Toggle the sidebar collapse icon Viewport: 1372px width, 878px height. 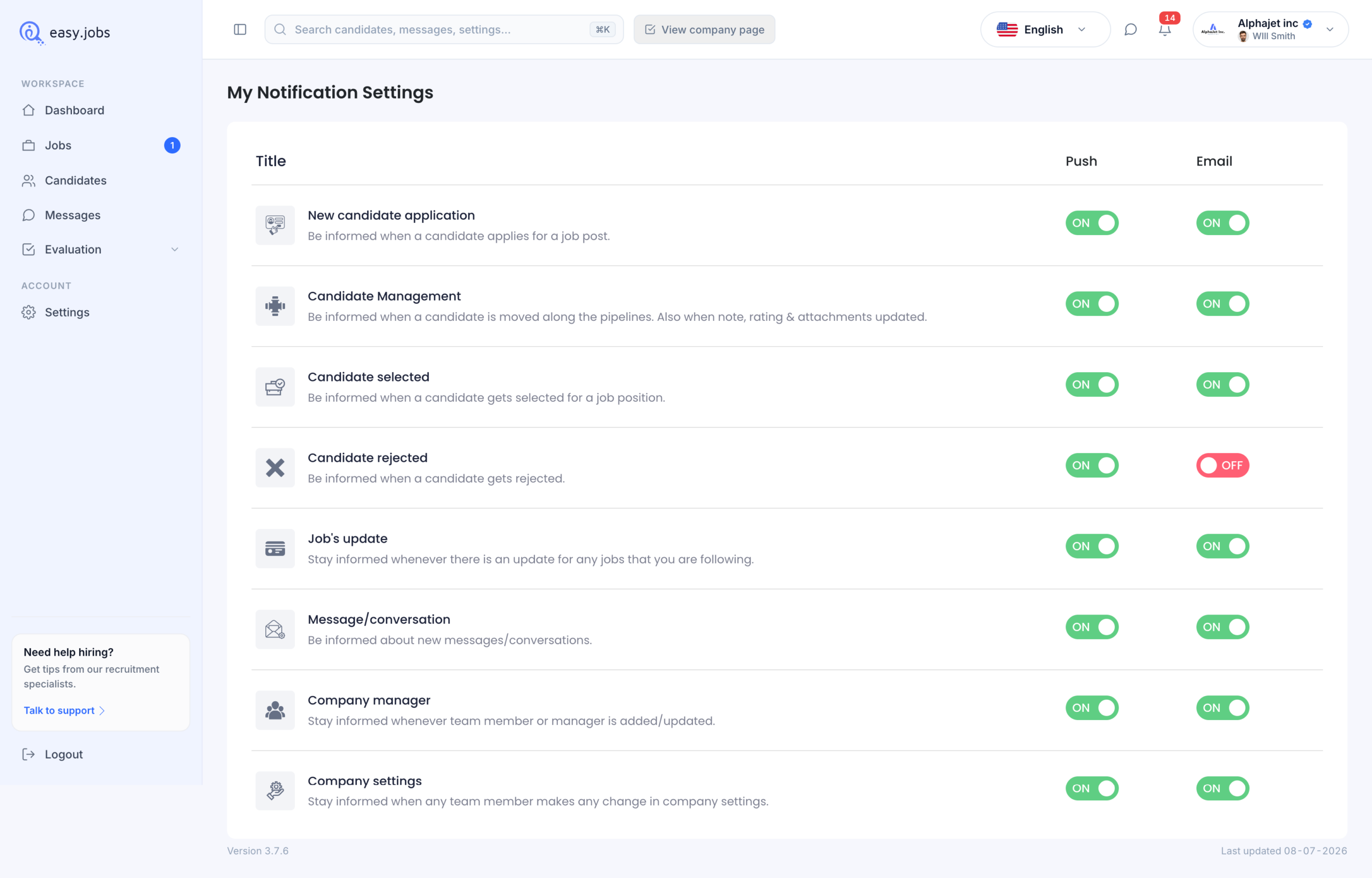pos(240,29)
